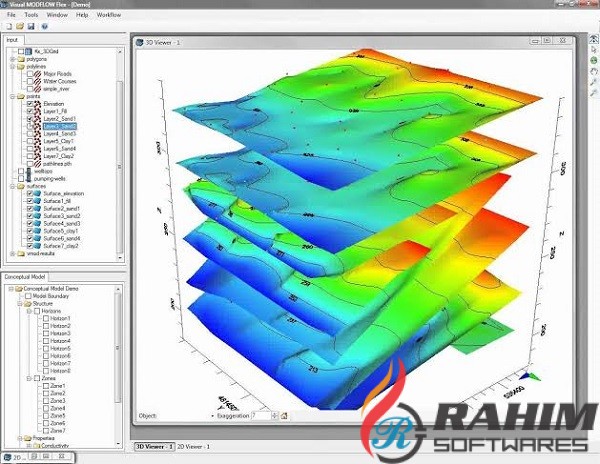Switch to the 2D Viewer - 1 tab
This screenshot has width=600, height=464.
tap(194, 446)
